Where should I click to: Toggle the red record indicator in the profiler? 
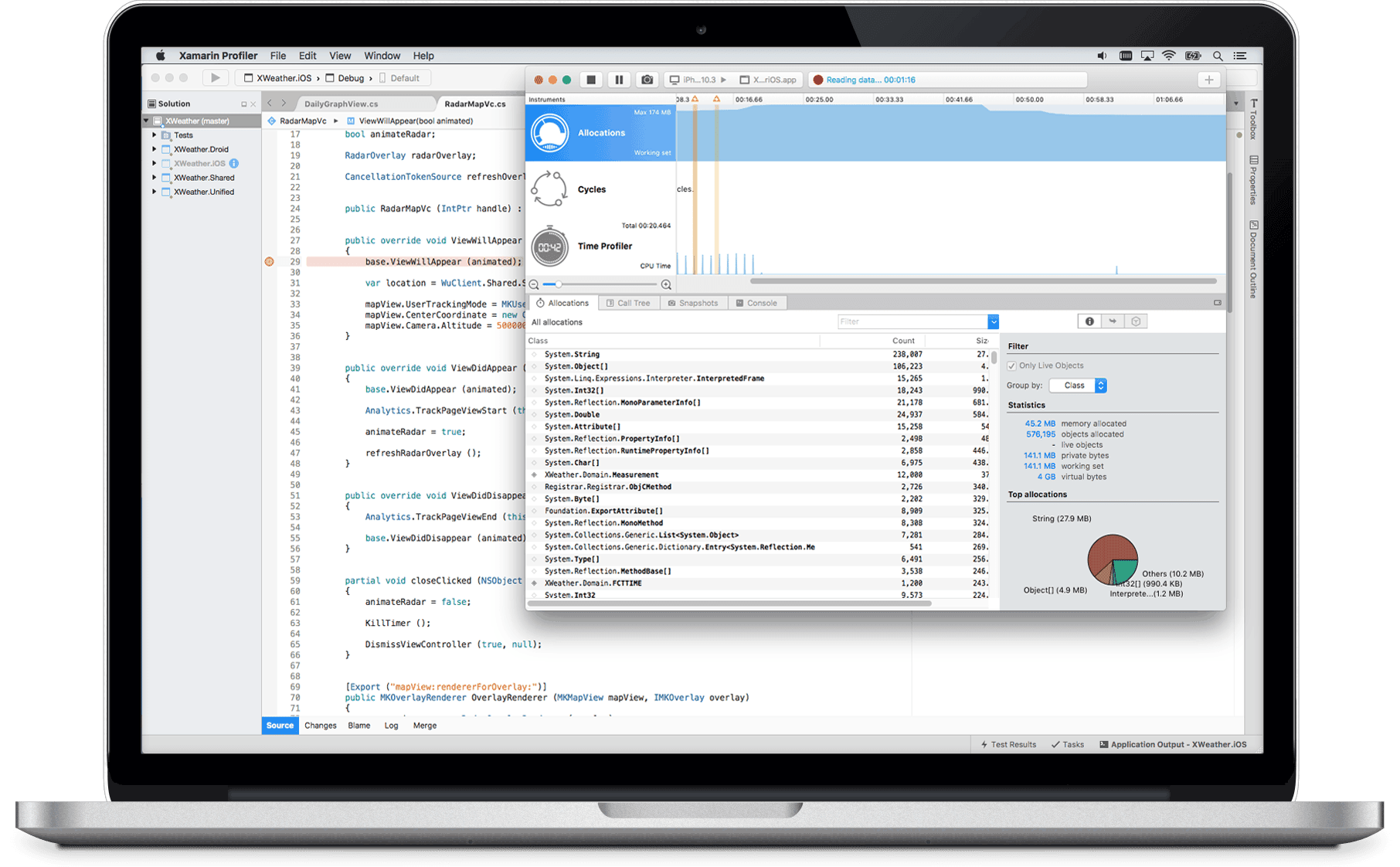[818, 79]
